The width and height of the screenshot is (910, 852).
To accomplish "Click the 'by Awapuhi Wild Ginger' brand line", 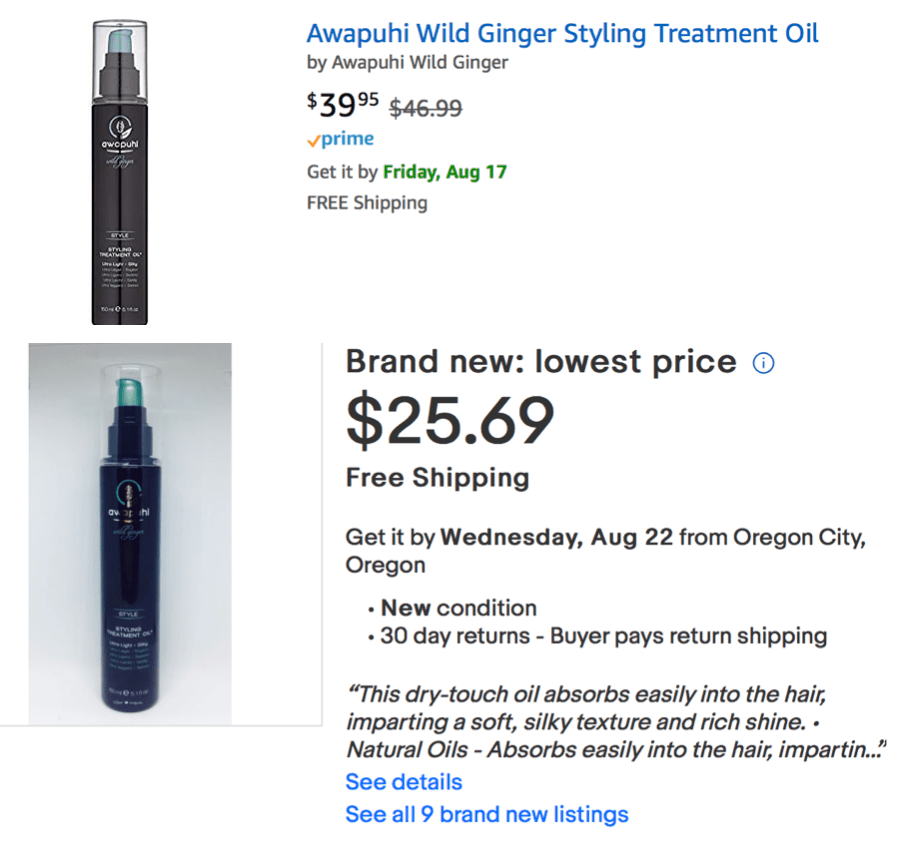I will [407, 63].
